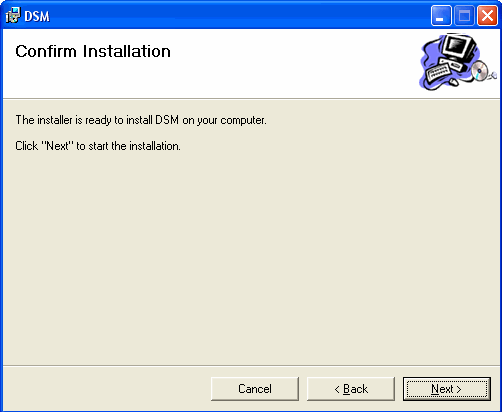
Task: Click the 'Click Next to start' instruction text
Action: pyautogui.click(x=98, y=146)
